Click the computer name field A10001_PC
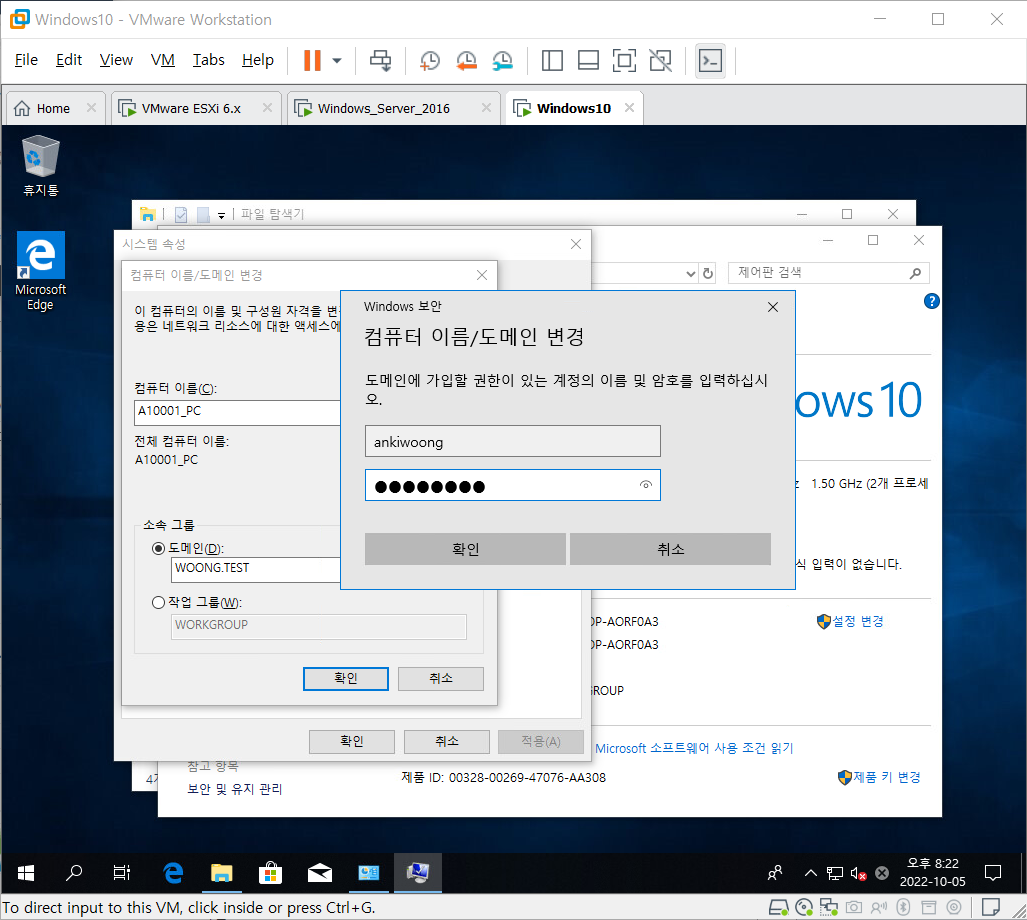Viewport: 1027px width, 920px height. pos(236,412)
